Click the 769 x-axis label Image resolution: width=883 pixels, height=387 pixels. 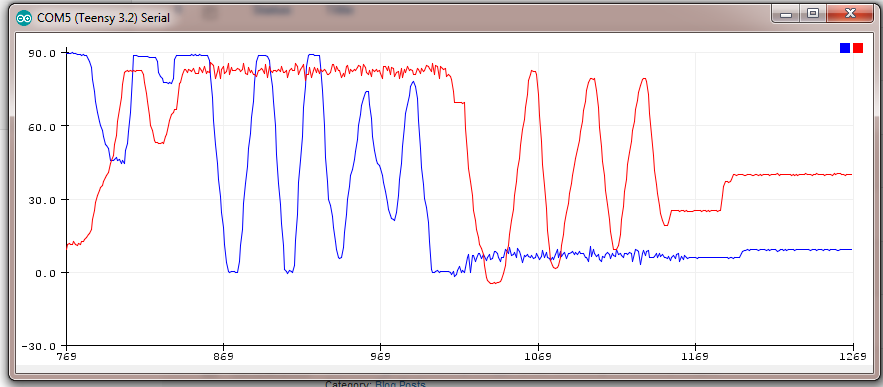point(67,357)
